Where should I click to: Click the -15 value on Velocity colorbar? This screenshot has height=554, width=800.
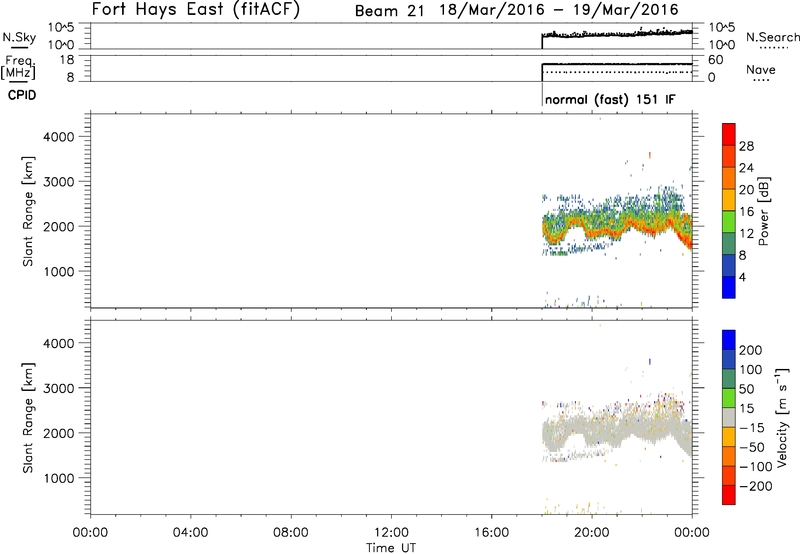point(751,428)
